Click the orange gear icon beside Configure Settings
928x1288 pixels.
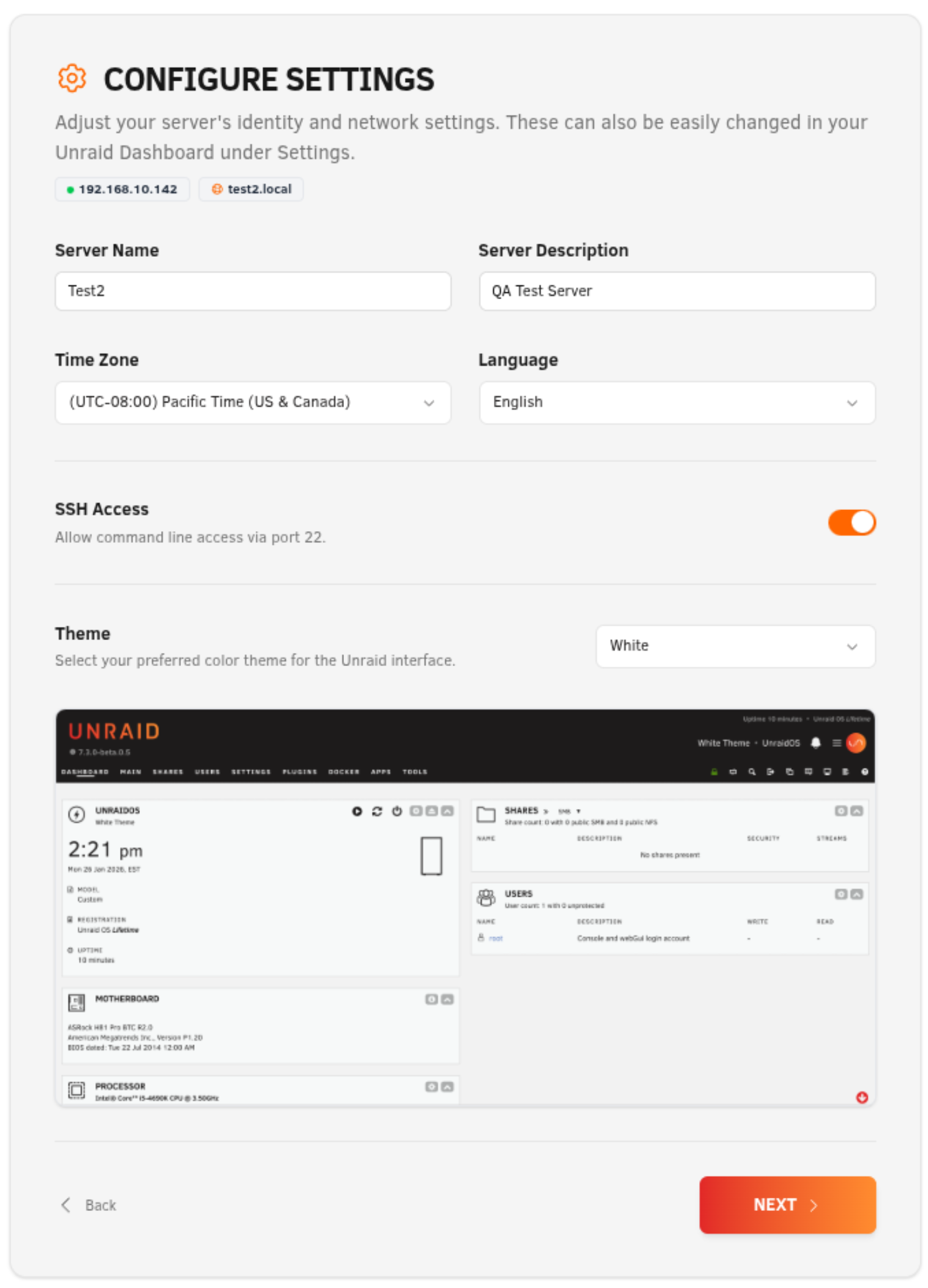tap(72, 79)
